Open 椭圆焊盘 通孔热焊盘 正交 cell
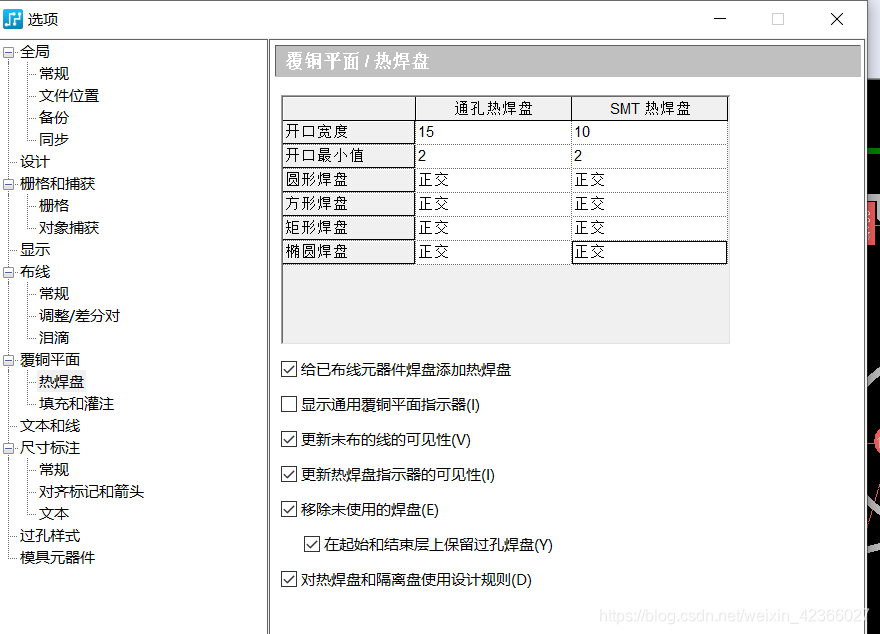Image resolution: width=880 pixels, height=634 pixels. click(493, 252)
